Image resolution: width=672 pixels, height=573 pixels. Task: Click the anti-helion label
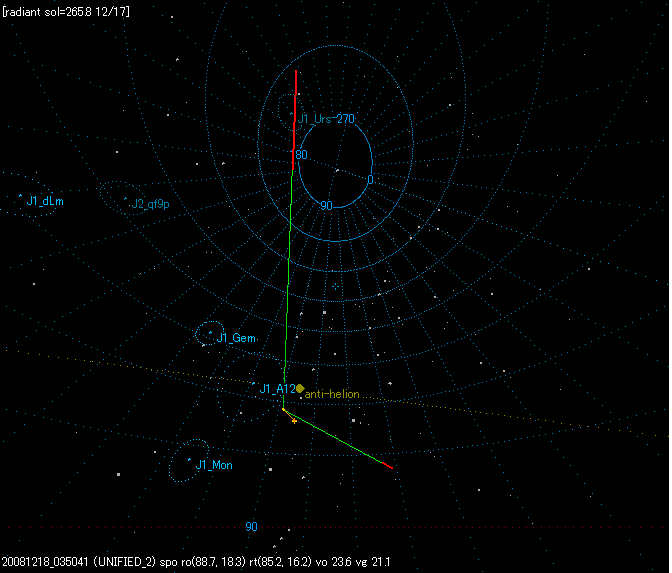click(332, 394)
